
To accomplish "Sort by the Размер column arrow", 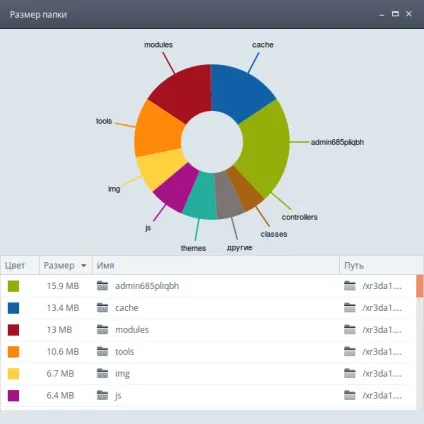I will click(x=84, y=266).
